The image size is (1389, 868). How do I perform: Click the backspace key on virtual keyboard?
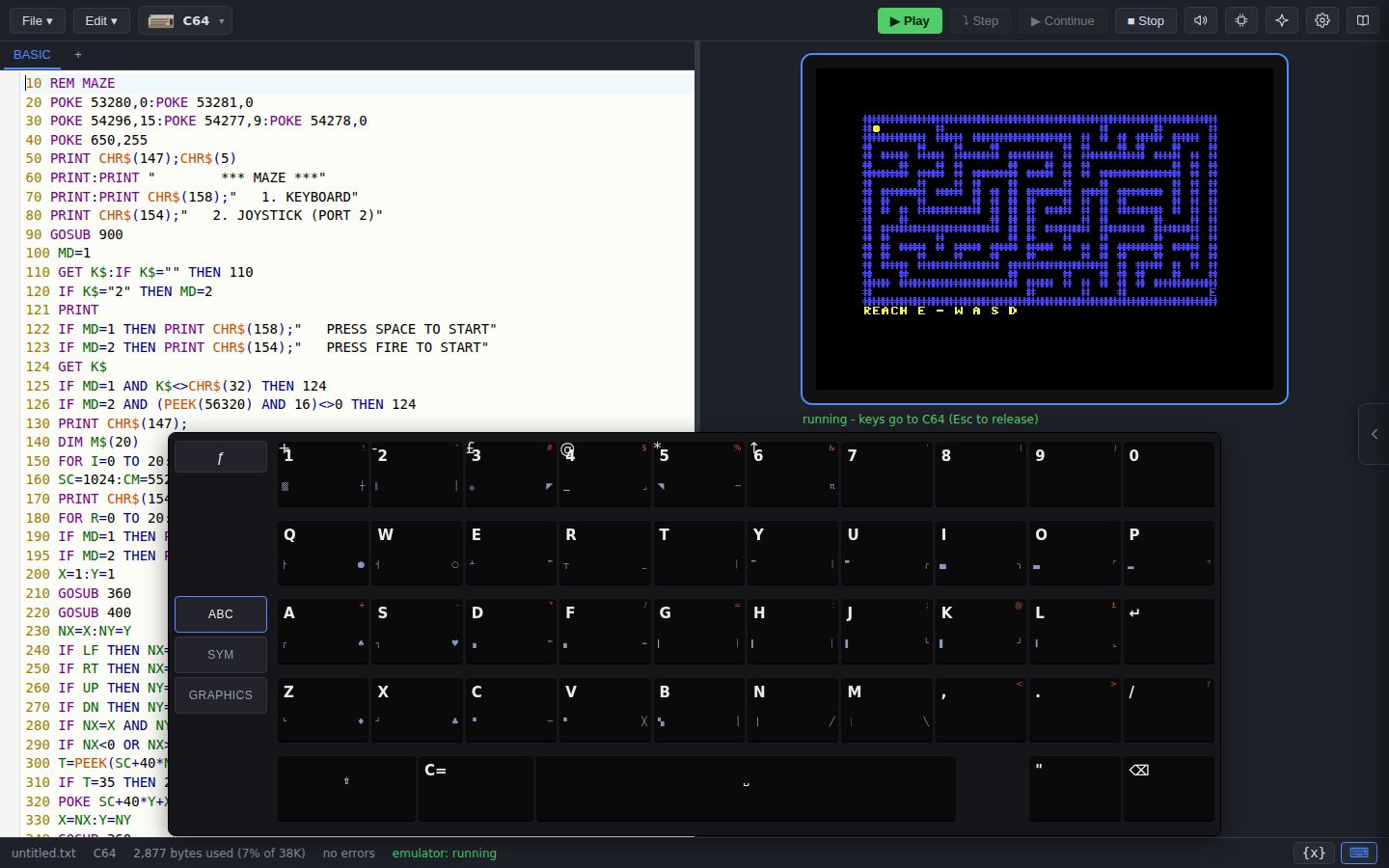(x=1168, y=788)
